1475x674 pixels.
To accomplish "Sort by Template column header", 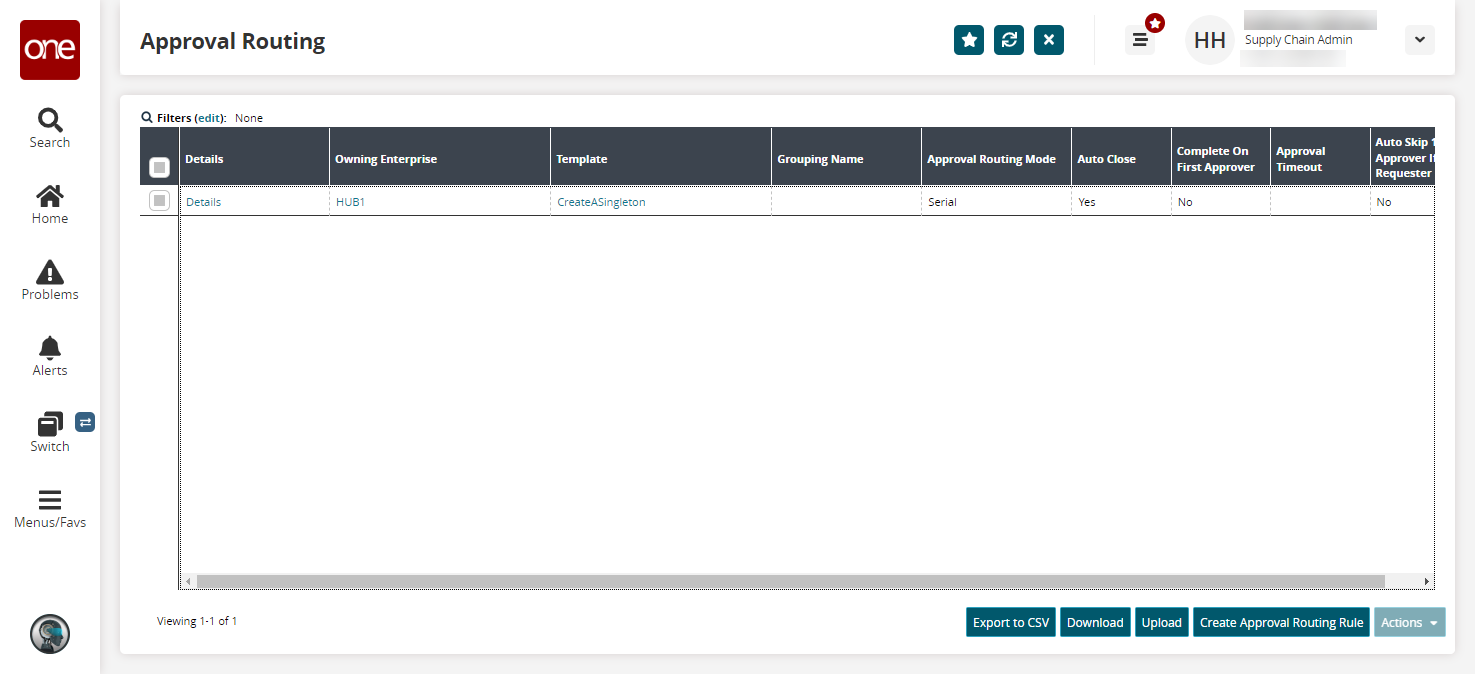I will (x=661, y=157).
